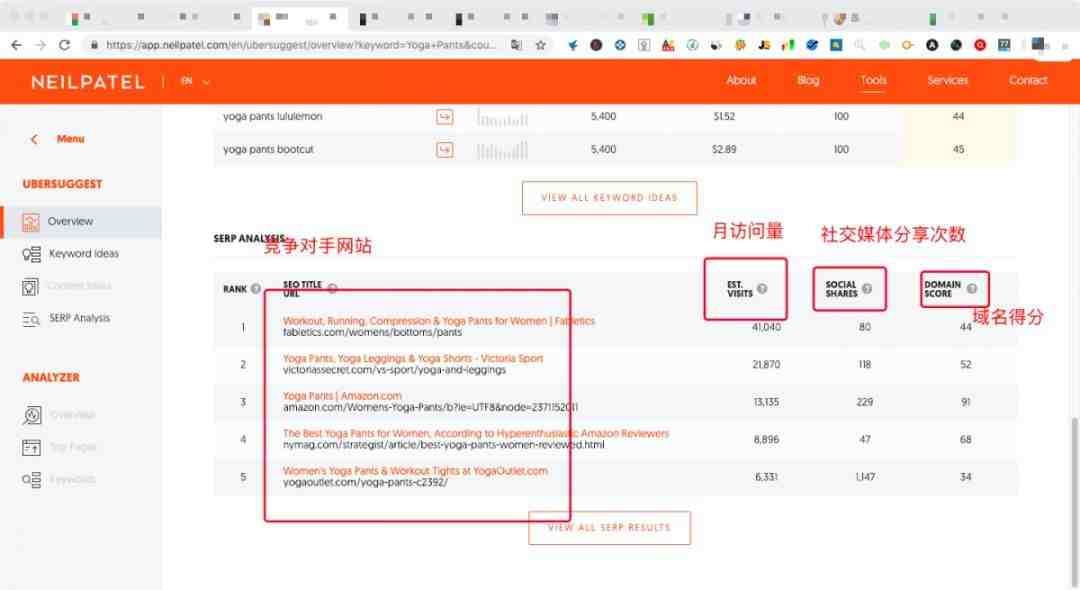This screenshot has height=590, width=1080.
Task: Click the domain score 91 value
Action: click(x=966, y=402)
